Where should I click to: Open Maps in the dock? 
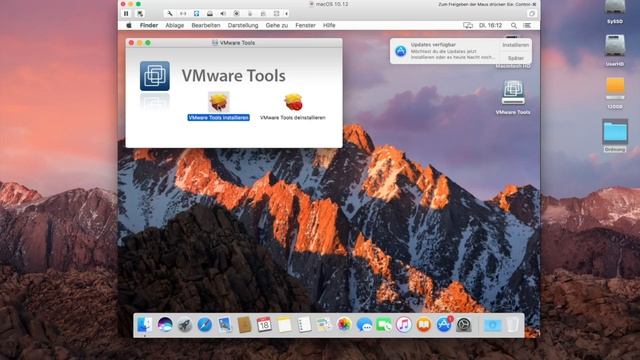[324, 325]
